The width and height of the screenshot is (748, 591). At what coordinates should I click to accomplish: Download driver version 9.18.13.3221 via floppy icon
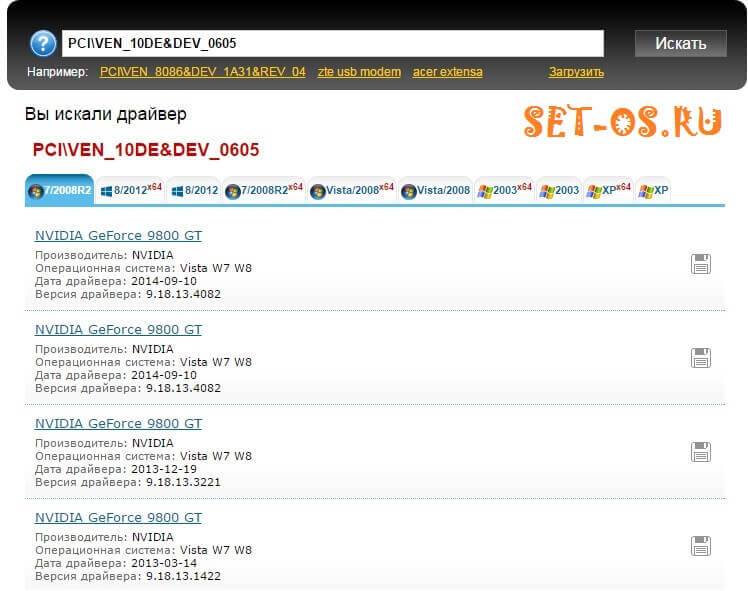[x=701, y=452]
